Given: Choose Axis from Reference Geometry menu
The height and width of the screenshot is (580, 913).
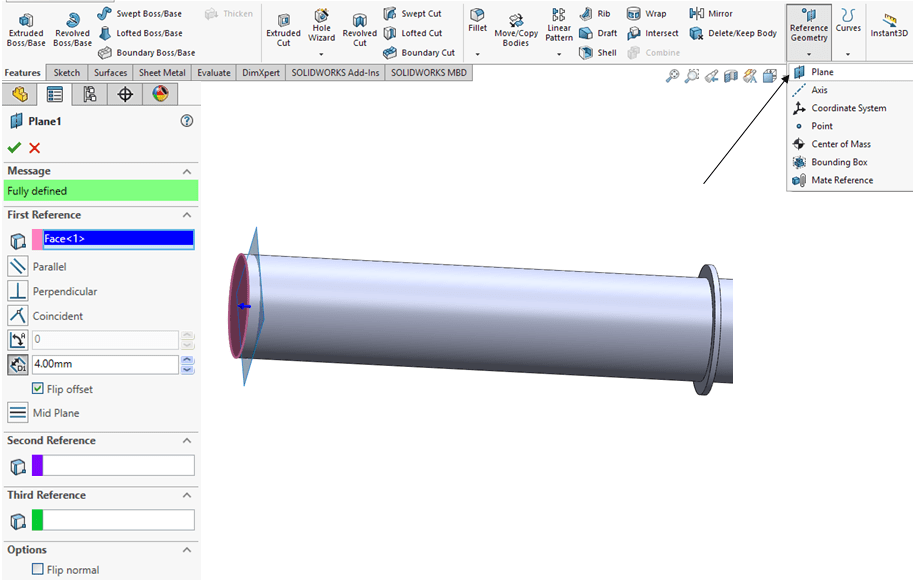Looking at the screenshot, I should (819, 90).
